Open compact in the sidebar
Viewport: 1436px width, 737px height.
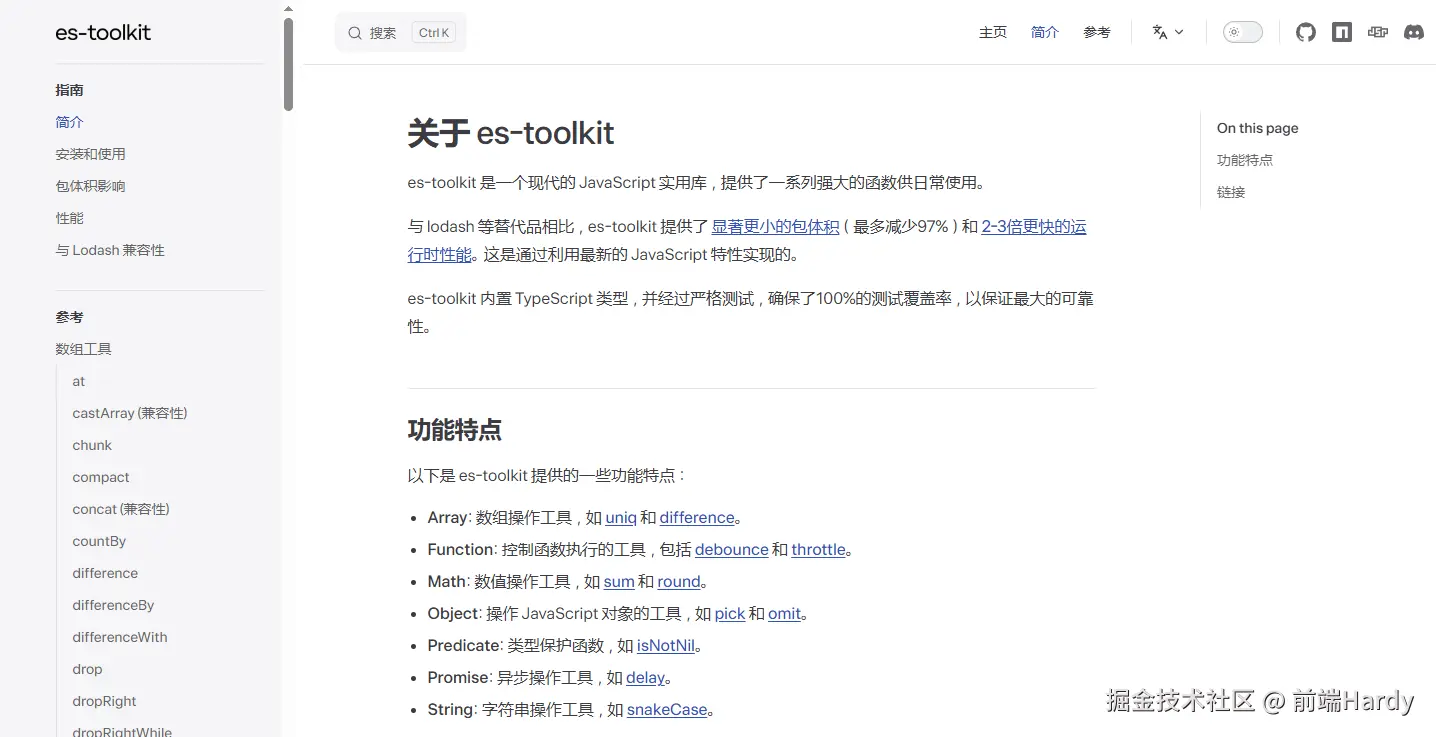click(101, 477)
